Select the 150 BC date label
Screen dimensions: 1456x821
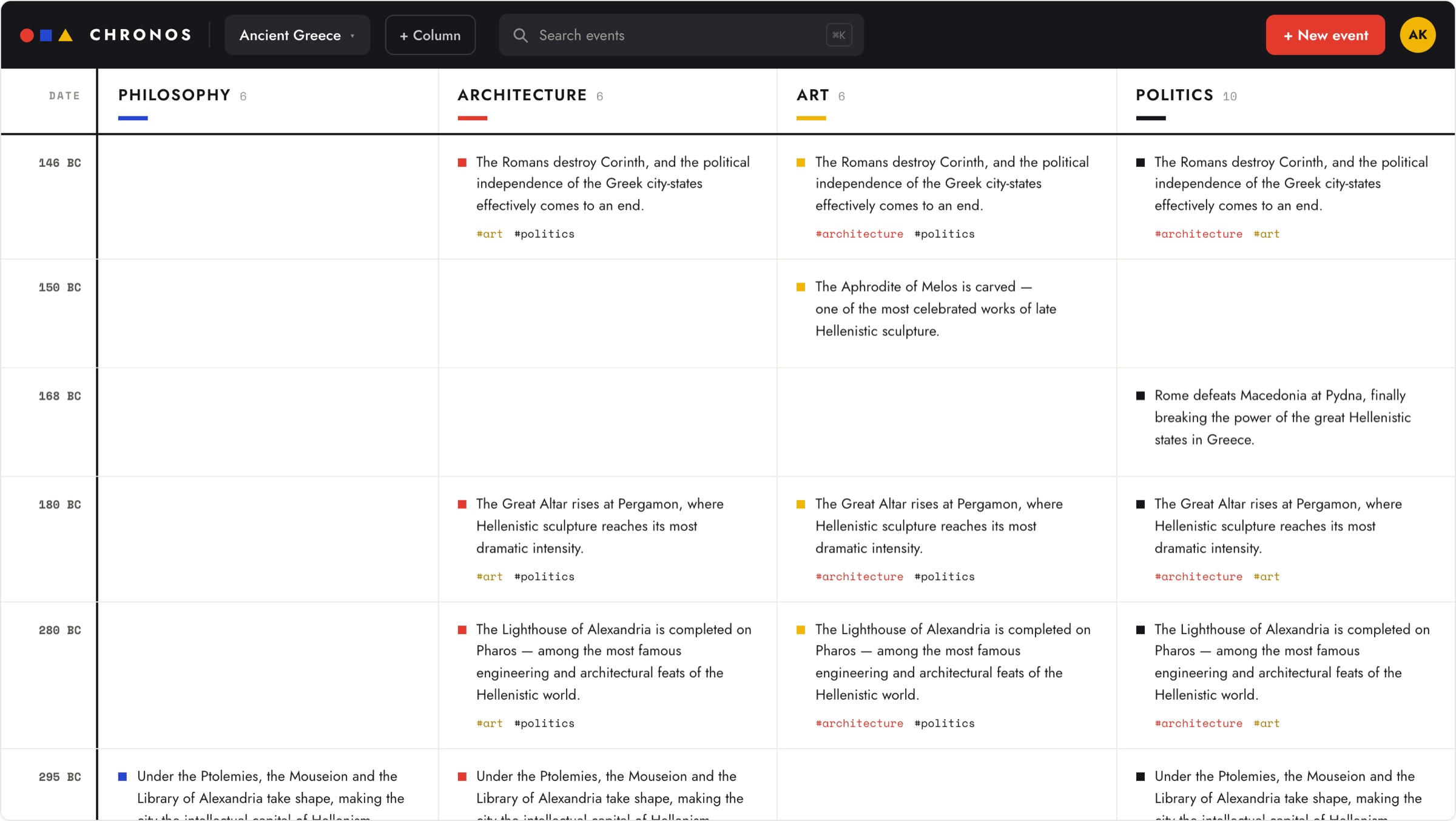59,288
